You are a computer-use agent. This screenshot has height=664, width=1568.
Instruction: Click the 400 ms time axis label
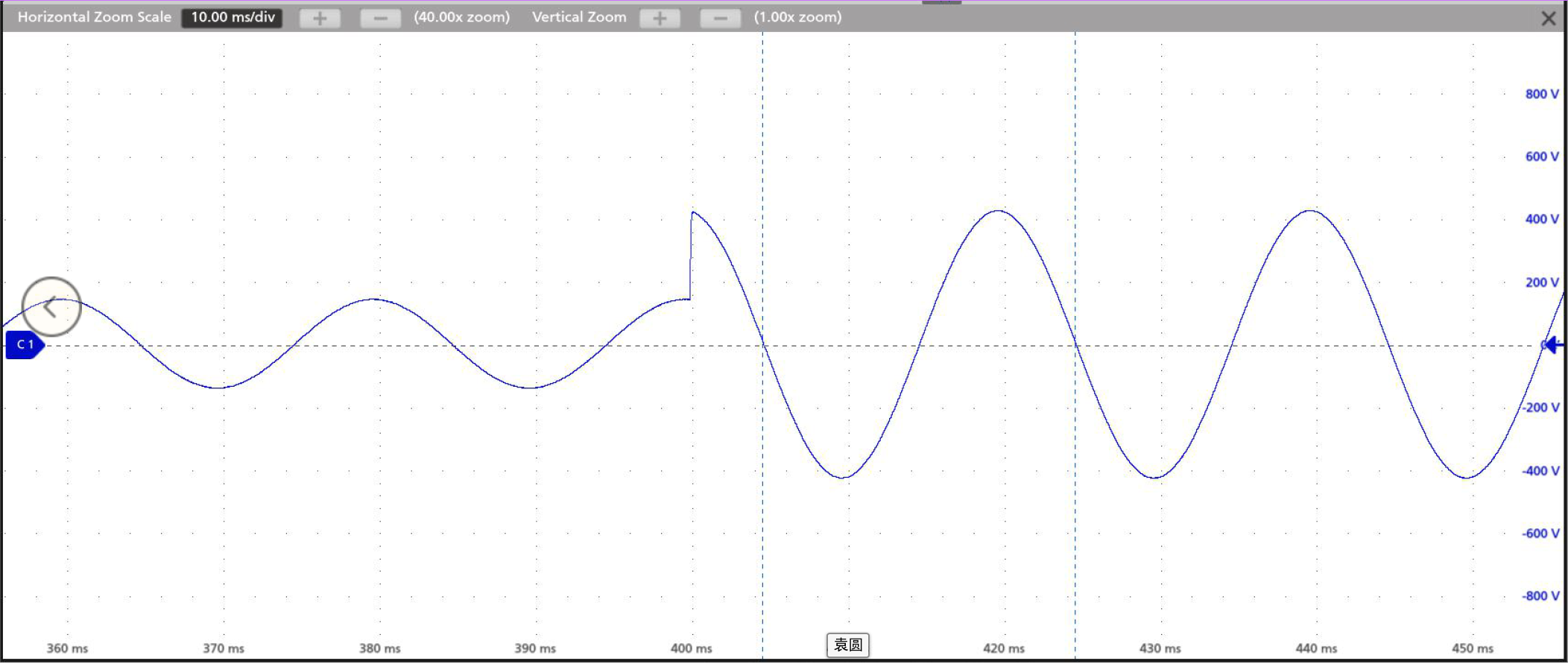[x=691, y=648]
